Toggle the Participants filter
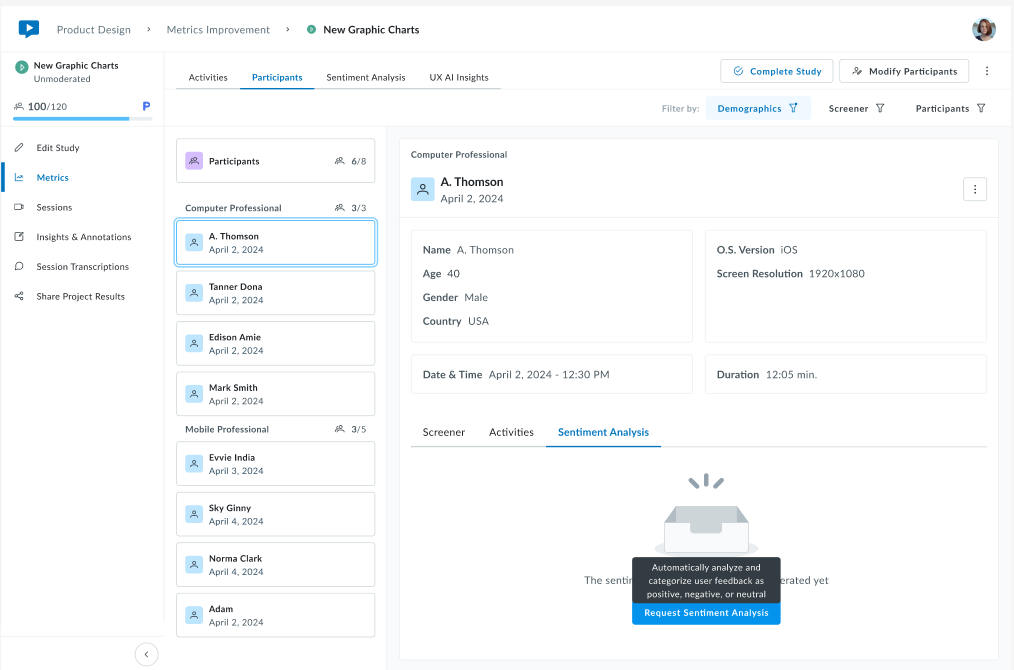The width and height of the screenshot is (1014, 670). click(x=950, y=108)
